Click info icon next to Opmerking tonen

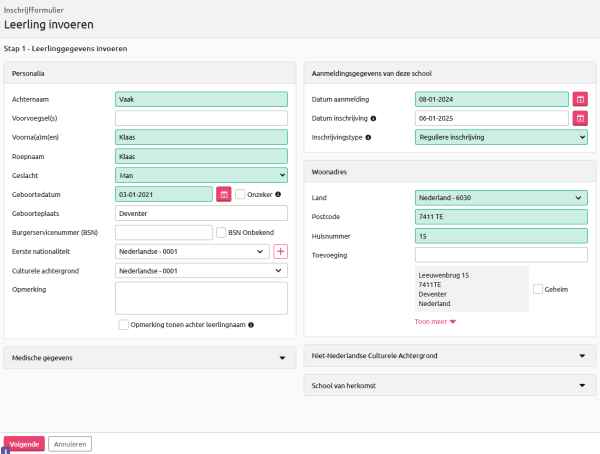point(251,325)
